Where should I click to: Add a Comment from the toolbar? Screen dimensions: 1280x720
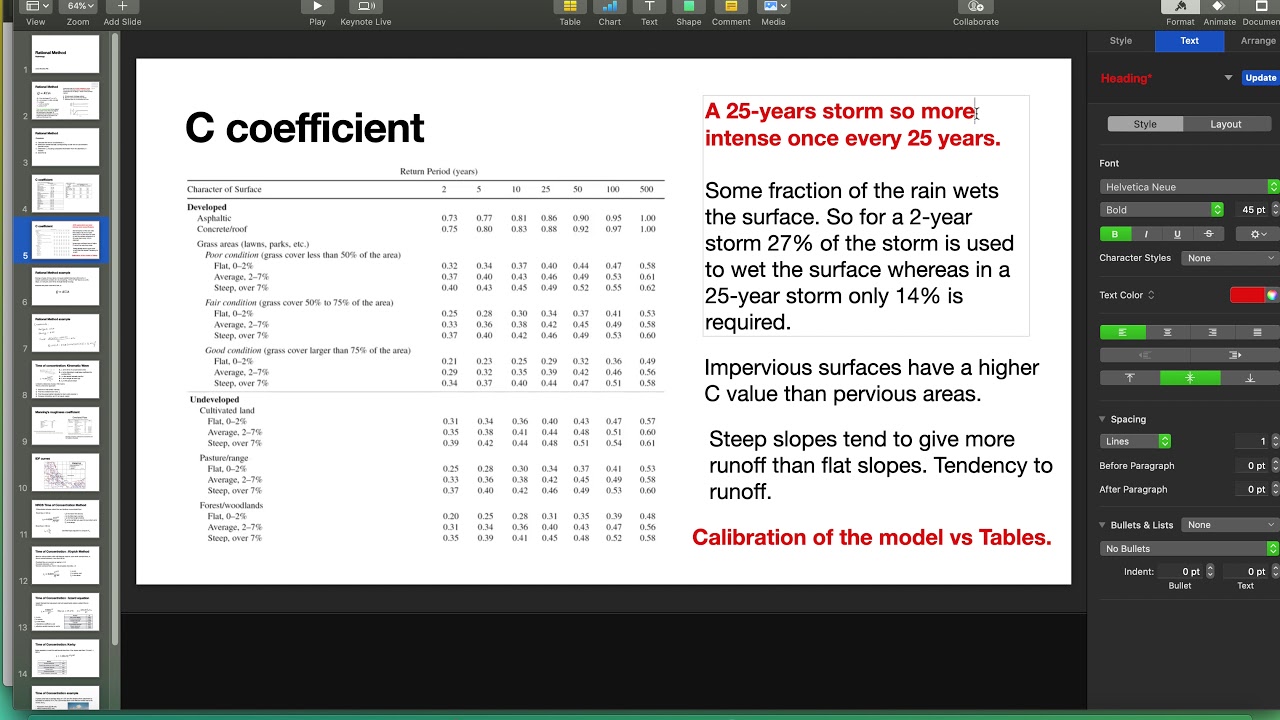731,6
